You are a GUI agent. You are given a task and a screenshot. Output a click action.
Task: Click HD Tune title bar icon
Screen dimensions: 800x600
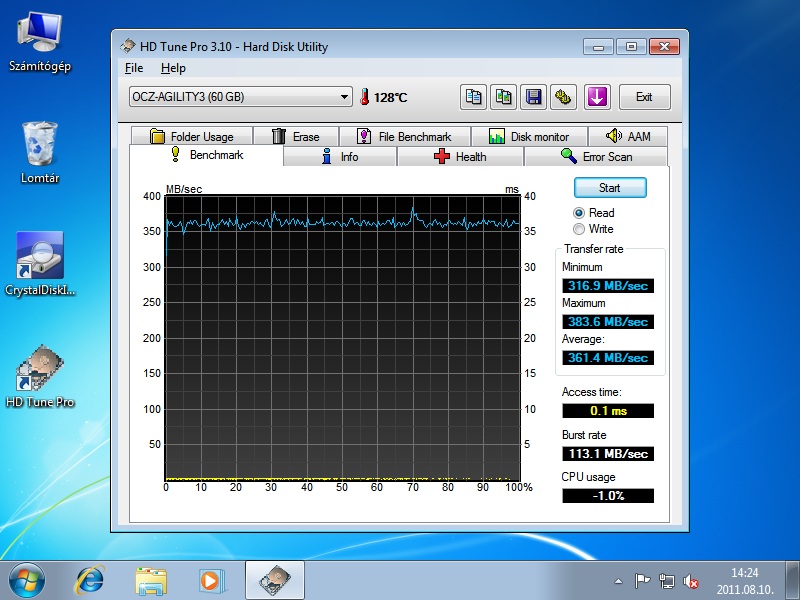point(128,46)
